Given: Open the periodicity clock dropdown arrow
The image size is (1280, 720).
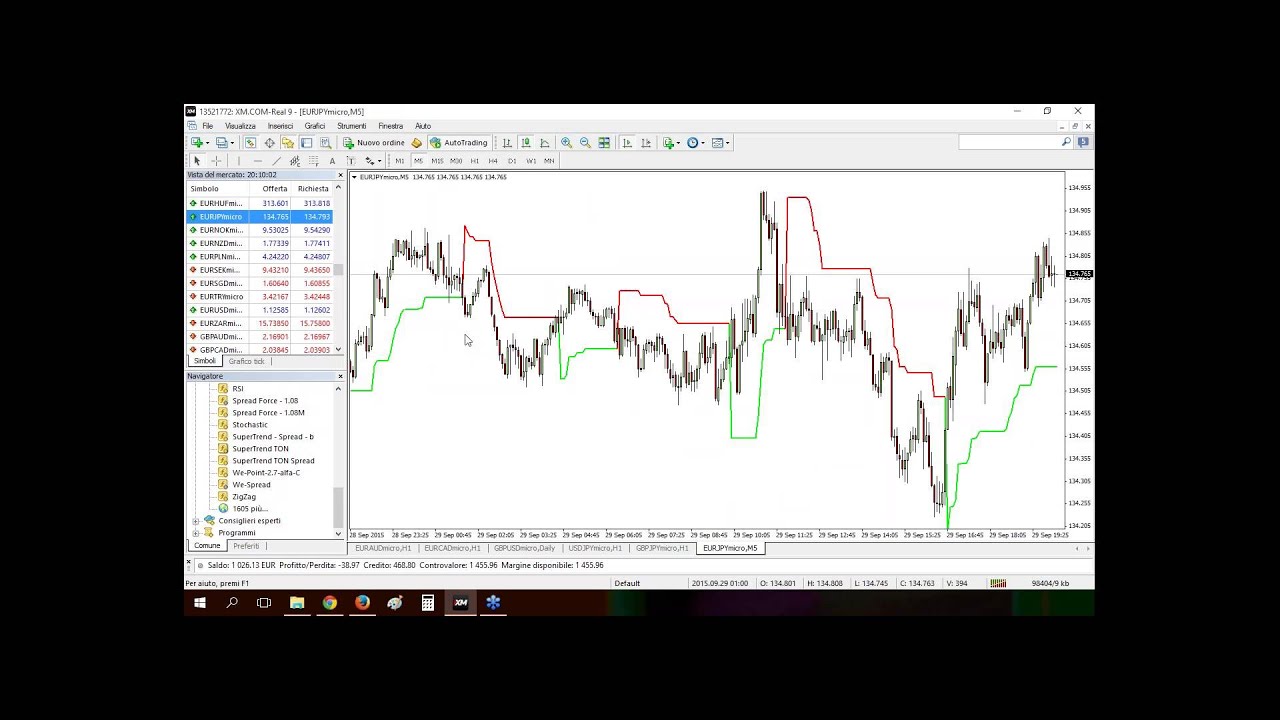Looking at the screenshot, I should (x=702, y=143).
